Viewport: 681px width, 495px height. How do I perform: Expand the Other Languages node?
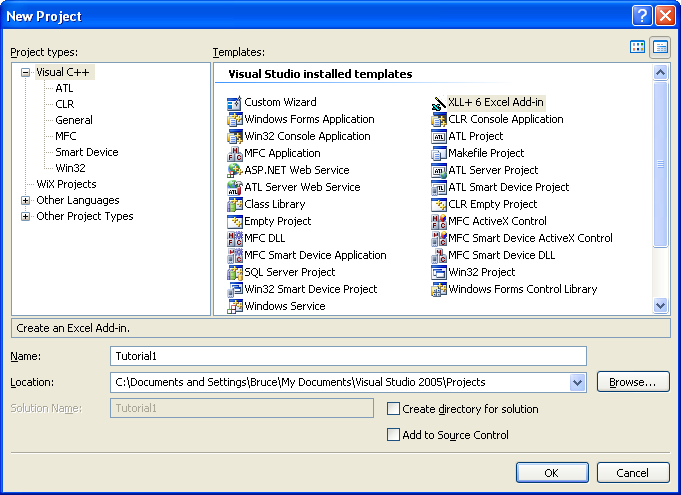click(x=26, y=200)
